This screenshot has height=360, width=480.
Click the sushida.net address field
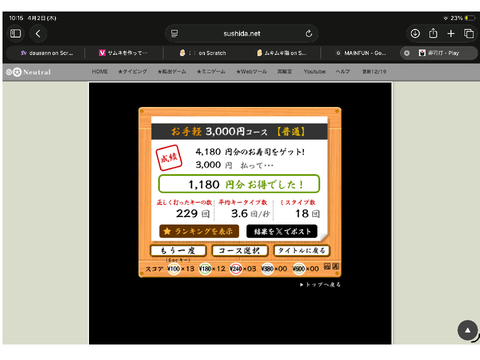coord(242,34)
